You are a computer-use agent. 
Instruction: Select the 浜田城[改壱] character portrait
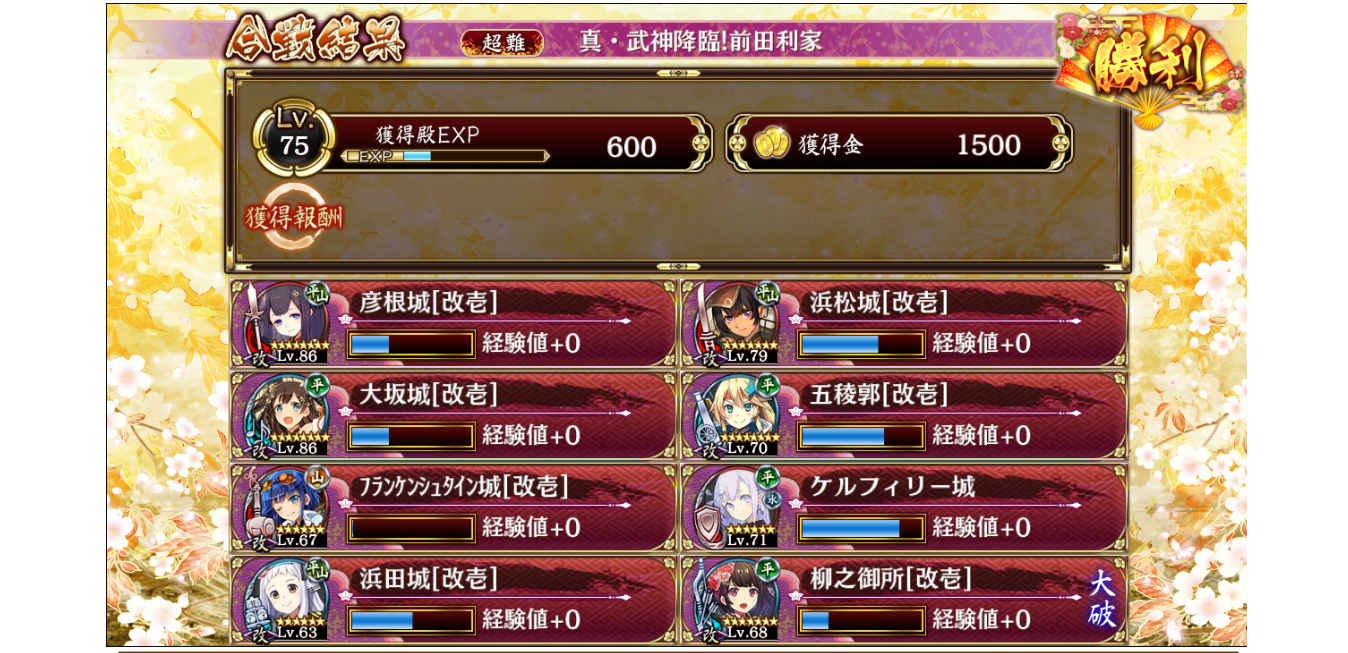pos(288,598)
